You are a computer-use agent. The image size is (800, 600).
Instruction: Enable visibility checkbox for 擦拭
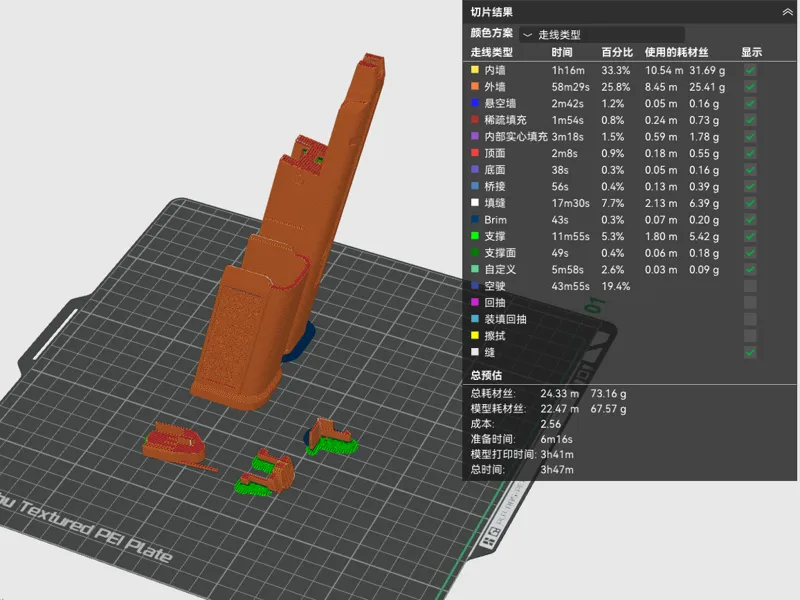tap(750, 336)
